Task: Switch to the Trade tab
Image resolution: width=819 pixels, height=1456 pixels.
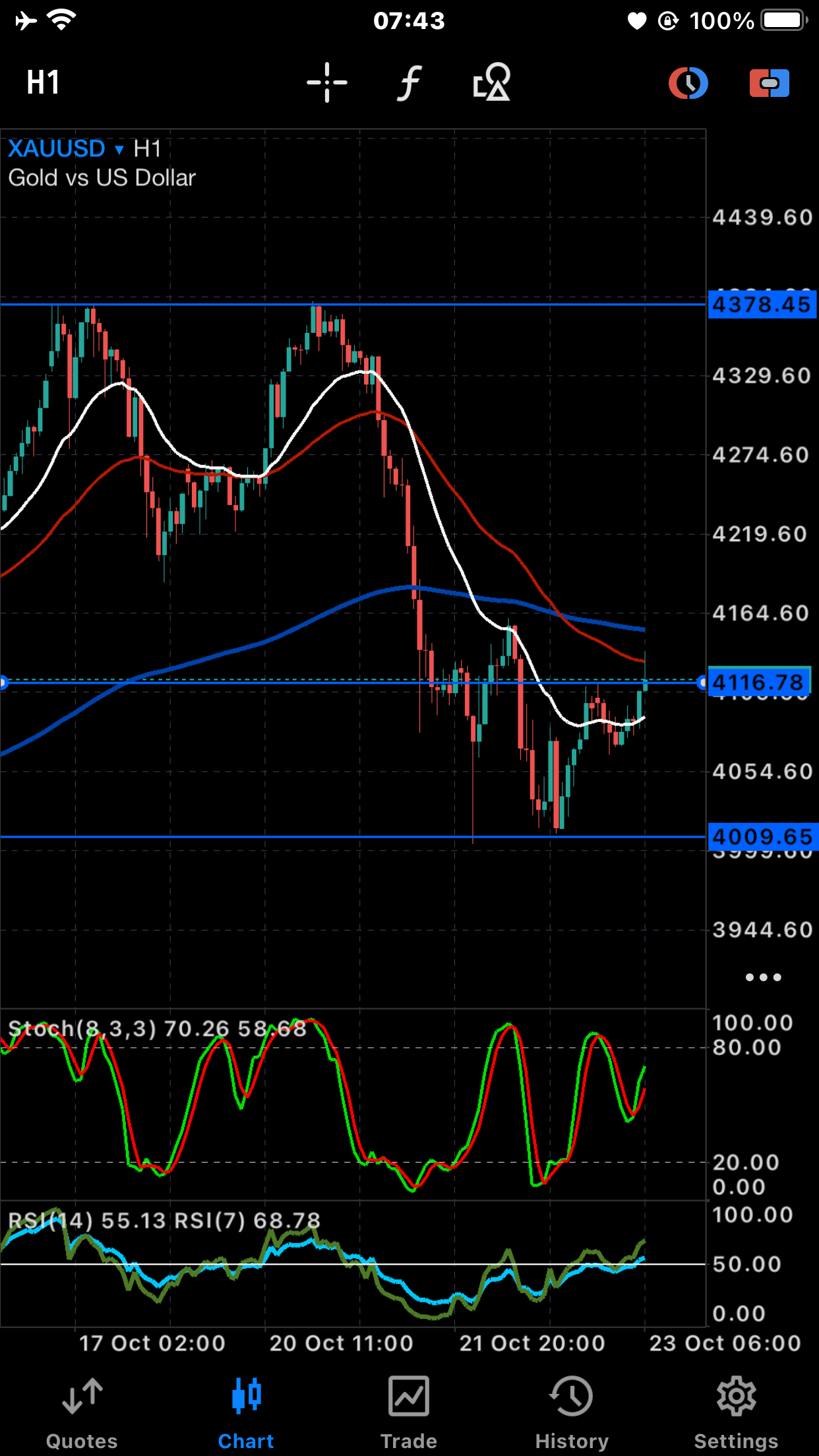Action: (409, 1412)
